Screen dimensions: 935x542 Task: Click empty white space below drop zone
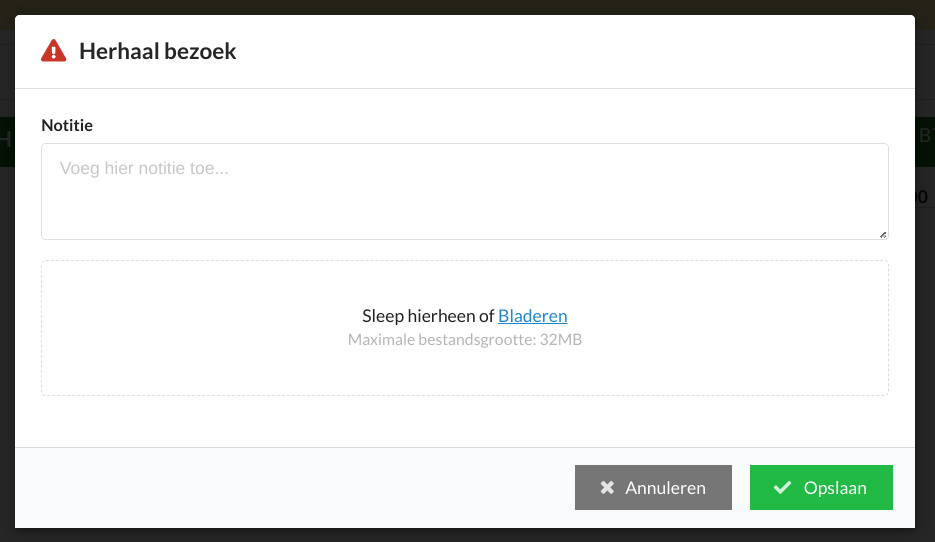click(465, 421)
